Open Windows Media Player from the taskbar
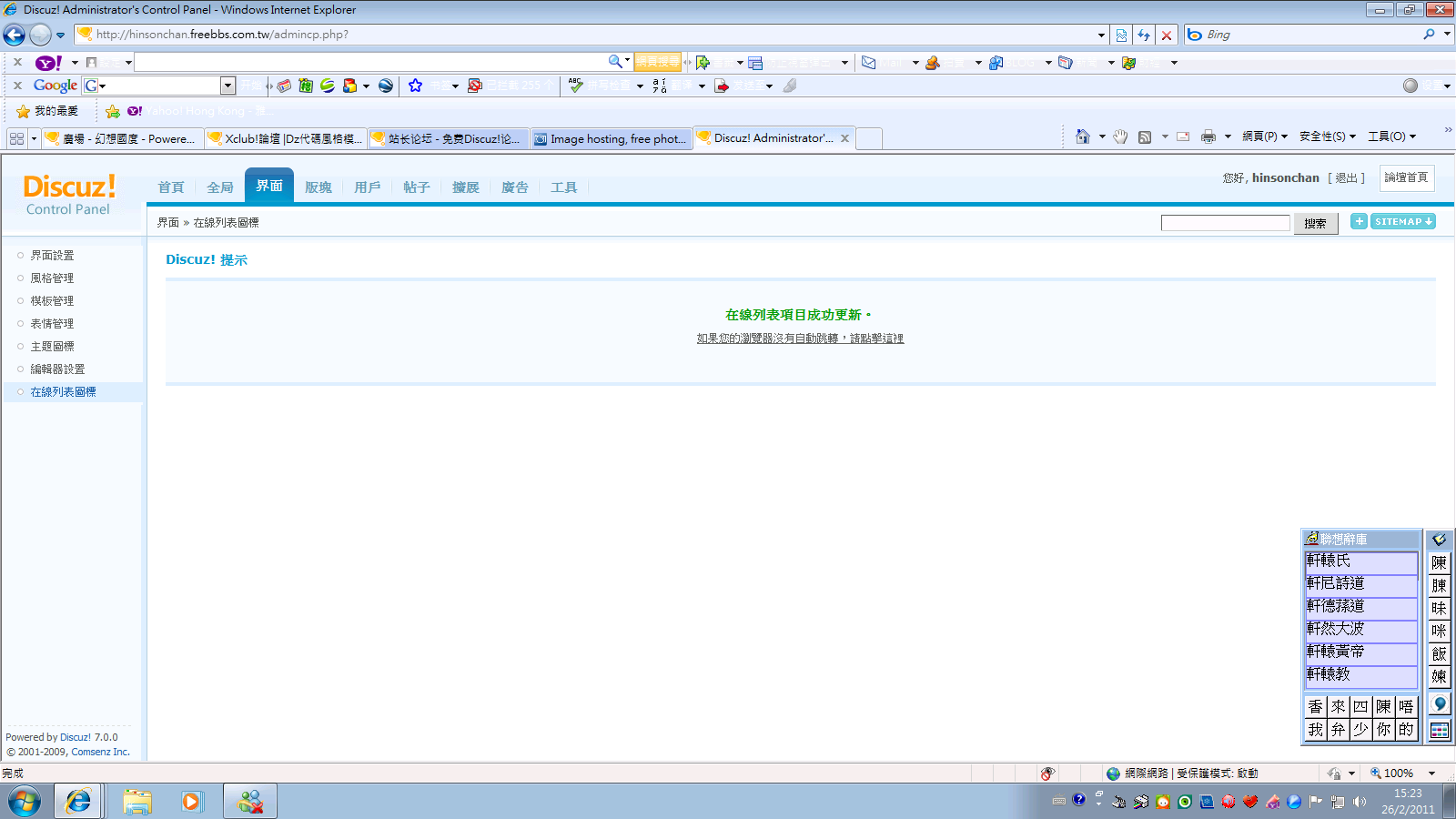This screenshot has width=1456, height=819. coord(191,802)
